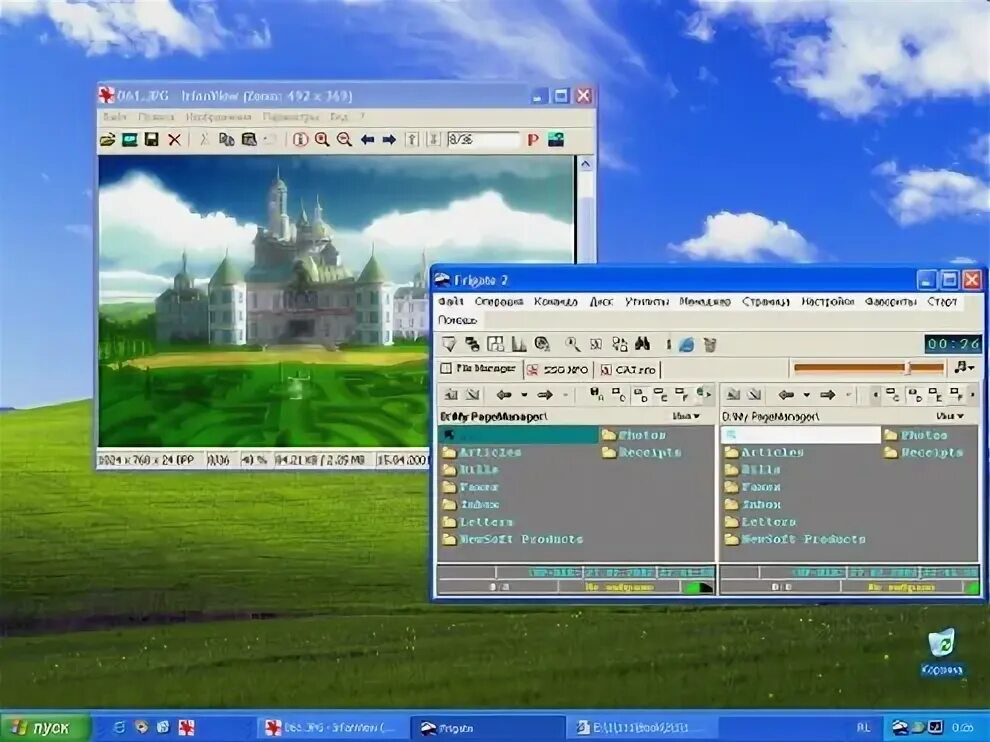
Task: Click the shield-shaped first icon in Frigate toolbar
Action: pyautogui.click(x=449, y=344)
